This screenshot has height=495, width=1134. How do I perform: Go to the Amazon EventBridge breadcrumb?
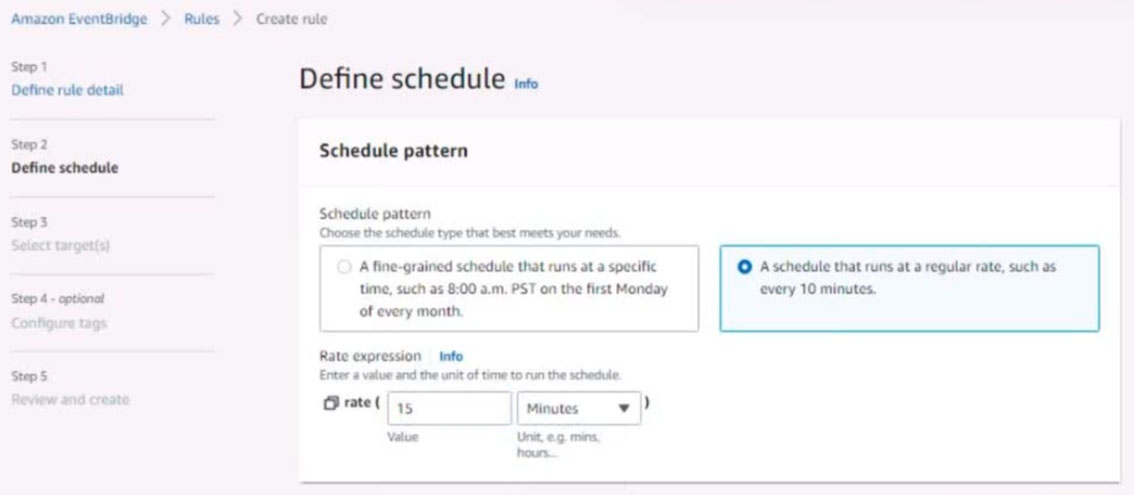point(79,19)
